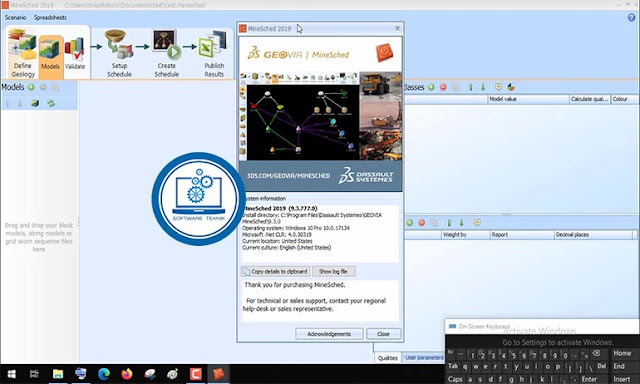Click the note icon in qualities toolbar

(477, 222)
